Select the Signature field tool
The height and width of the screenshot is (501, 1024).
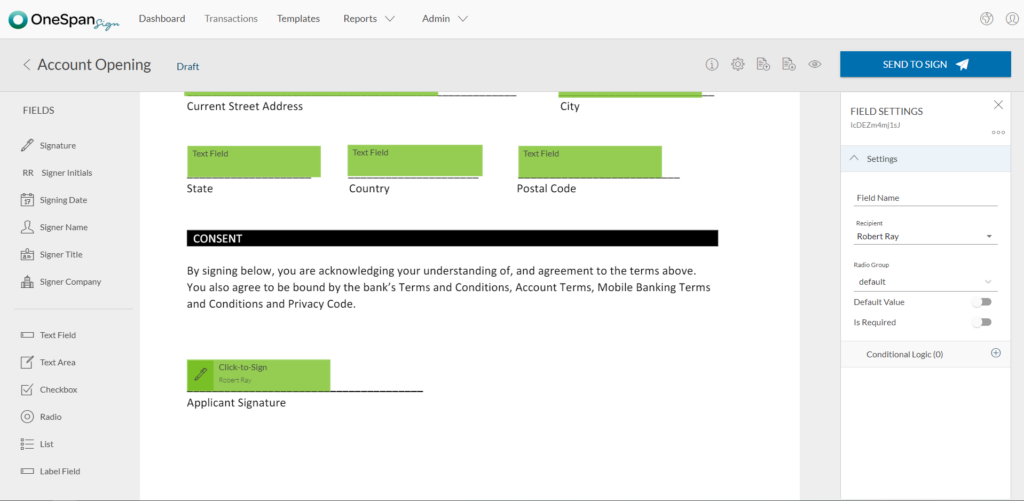click(x=57, y=146)
